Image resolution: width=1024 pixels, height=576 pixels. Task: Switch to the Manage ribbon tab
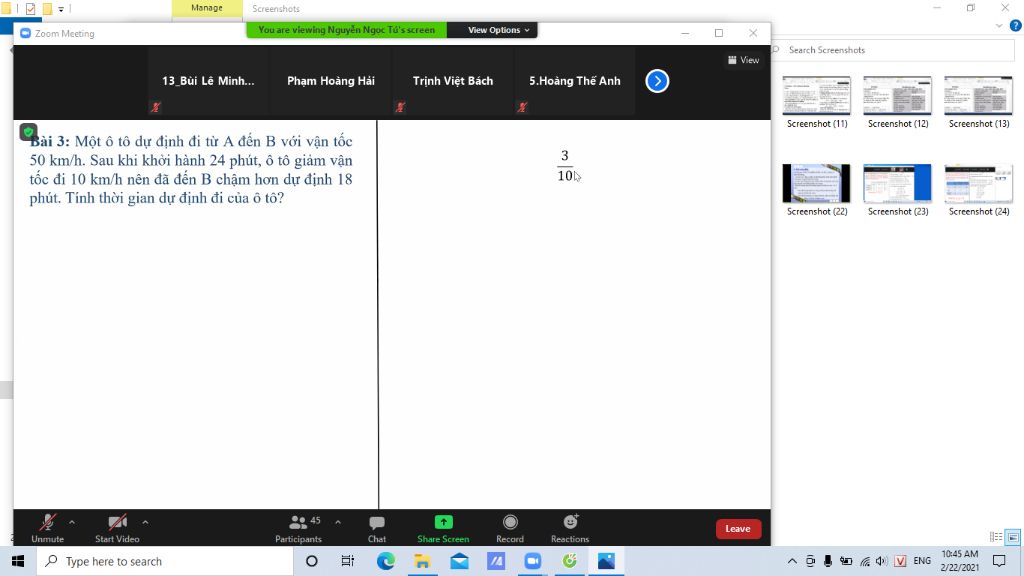point(206,8)
